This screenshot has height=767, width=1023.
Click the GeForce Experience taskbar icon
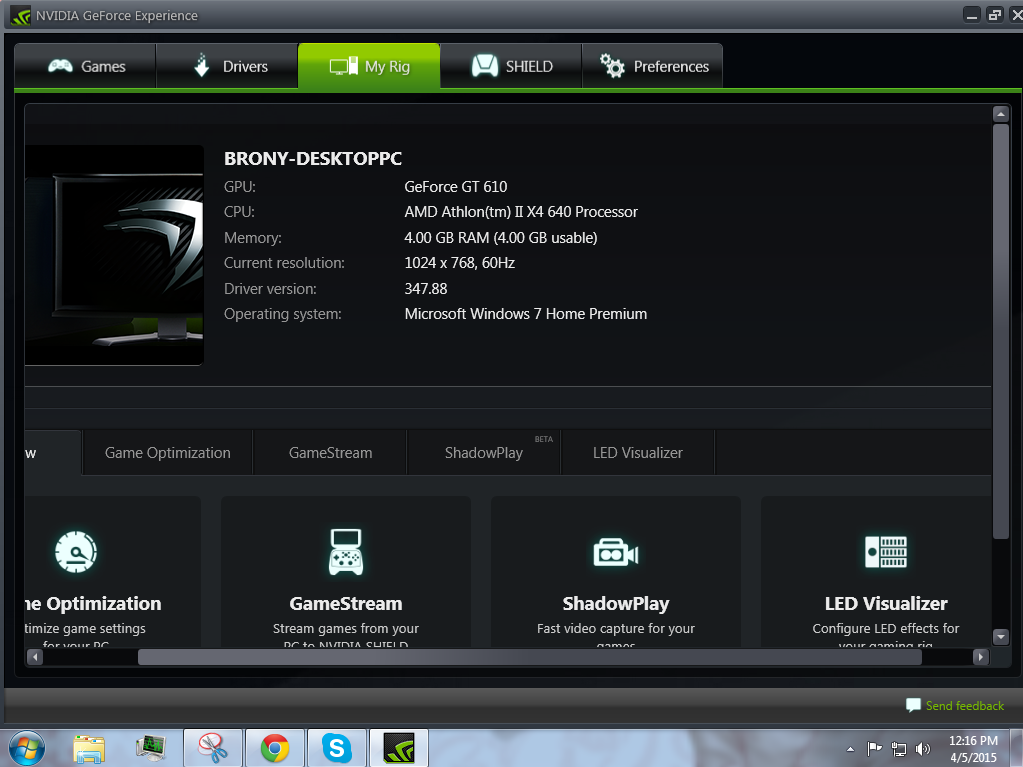[x=399, y=748]
